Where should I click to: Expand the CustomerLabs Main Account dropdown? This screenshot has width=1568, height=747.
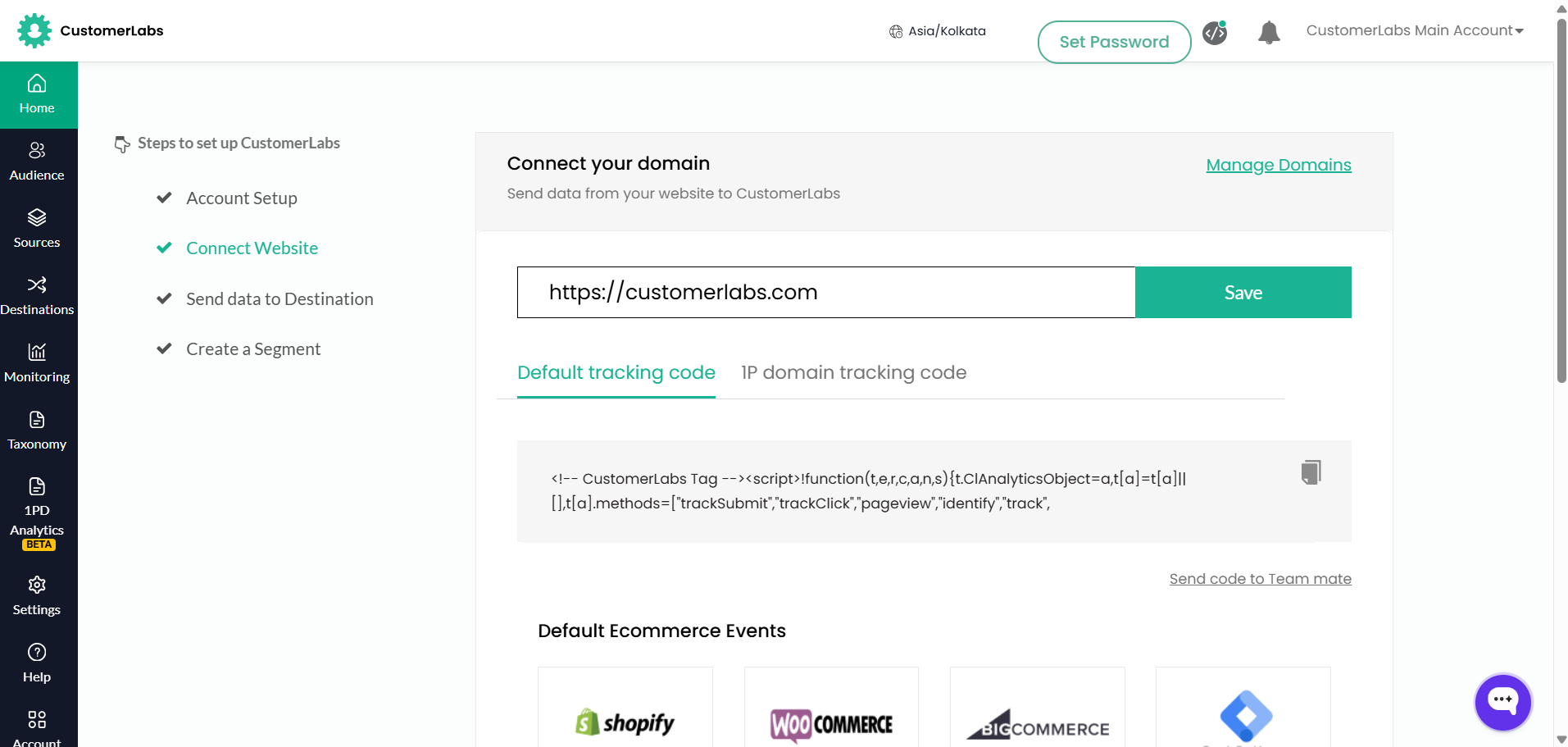coord(1414,30)
